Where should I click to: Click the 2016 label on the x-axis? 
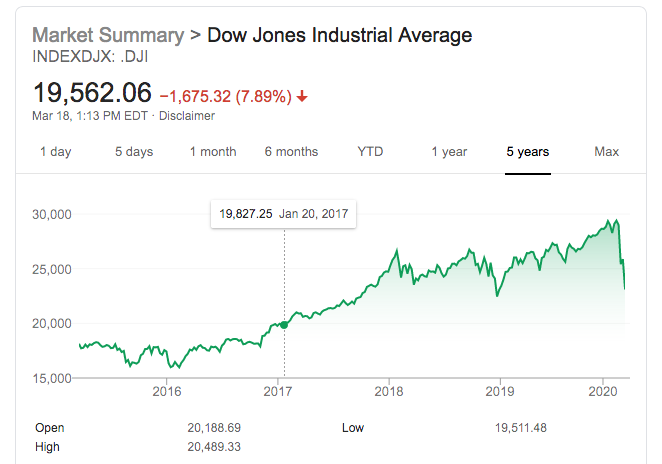coord(167,390)
